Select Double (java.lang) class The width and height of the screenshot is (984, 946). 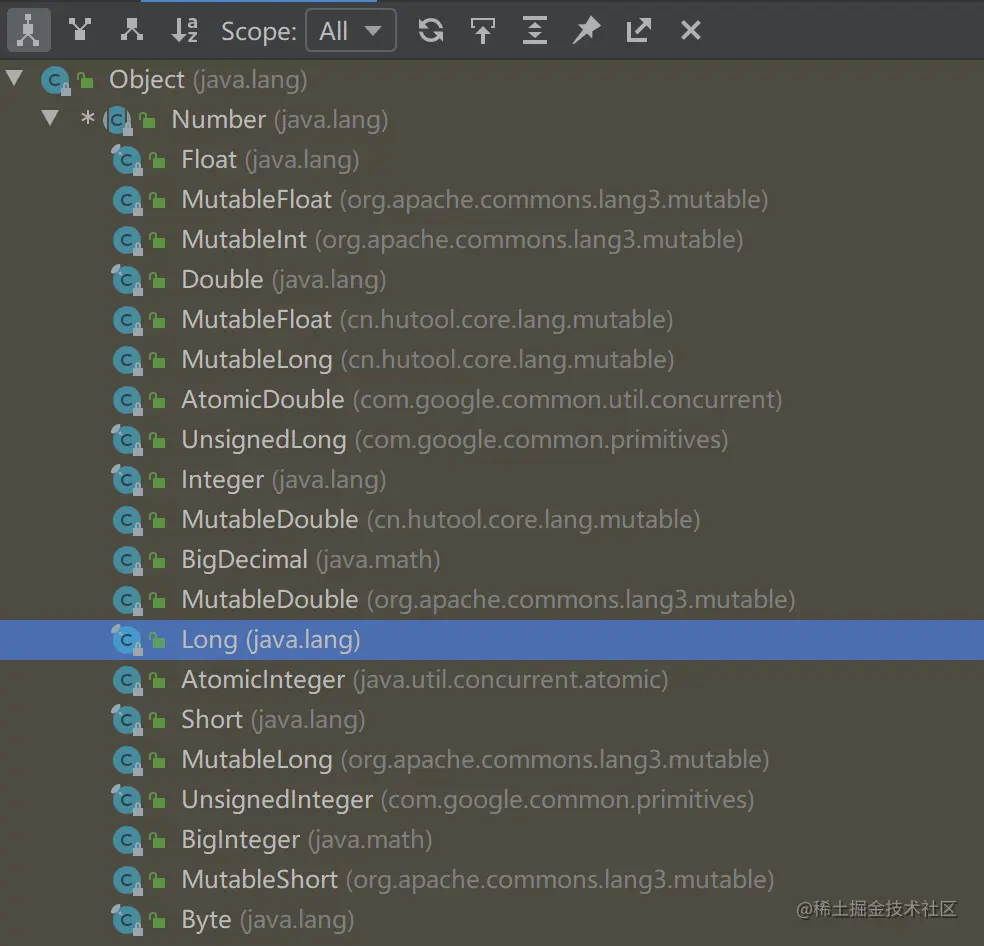tap(492, 279)
